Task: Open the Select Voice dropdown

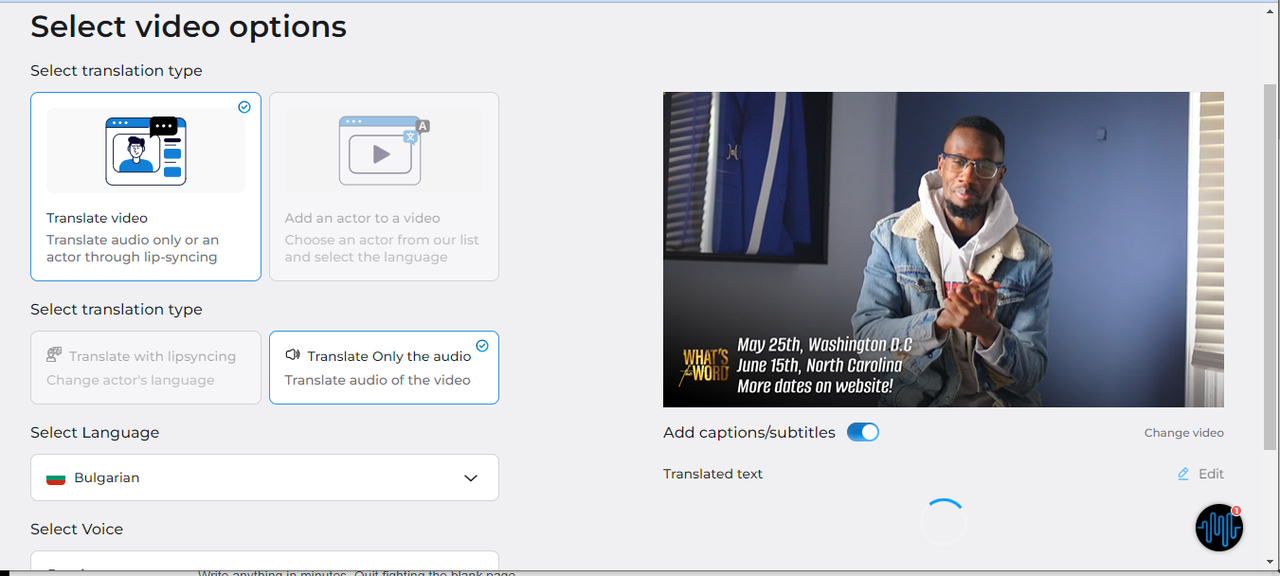Action: pyautogui.click(x=264, y=563)
